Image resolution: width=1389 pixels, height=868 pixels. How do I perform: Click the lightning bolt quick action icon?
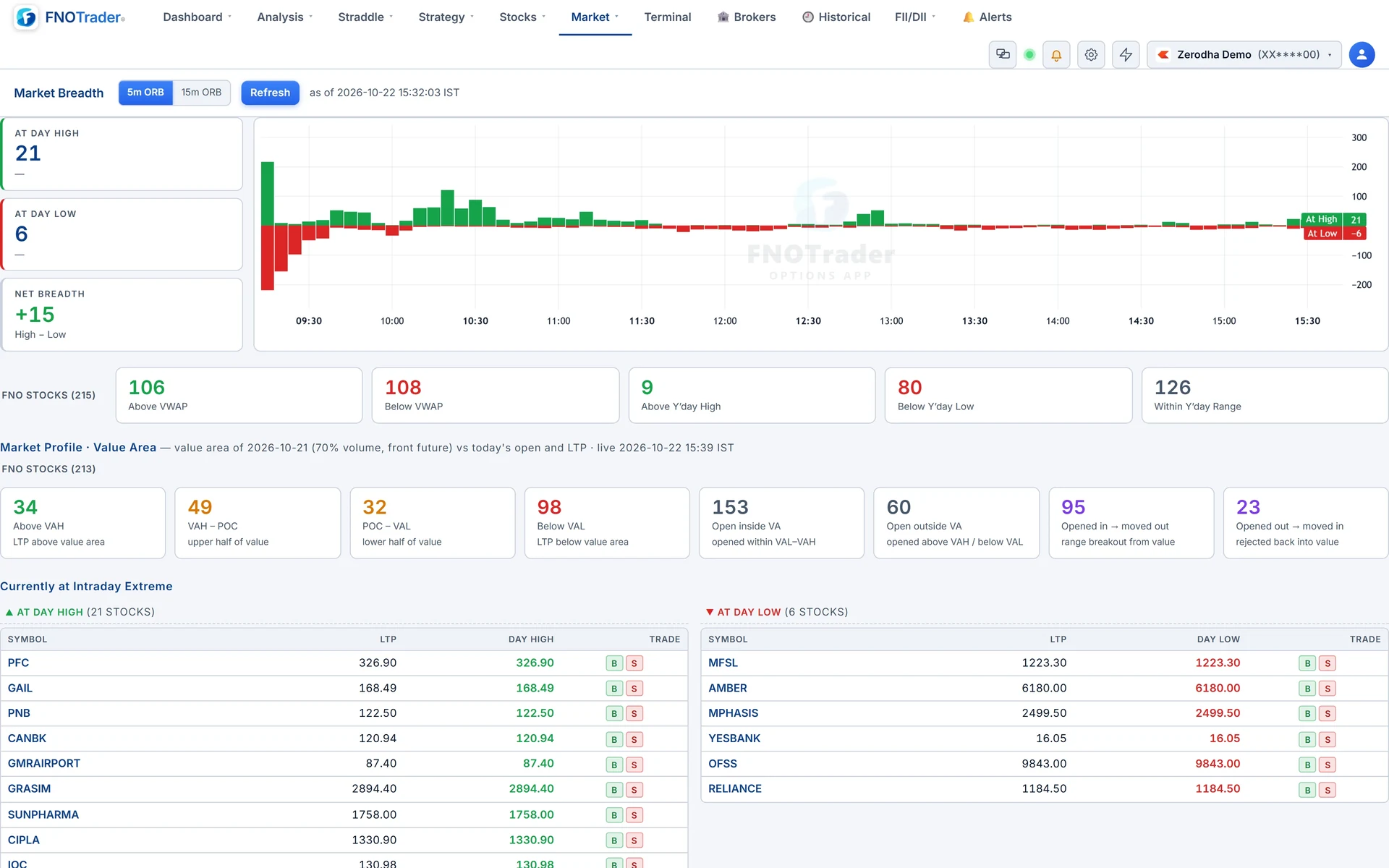[1126, 54]
